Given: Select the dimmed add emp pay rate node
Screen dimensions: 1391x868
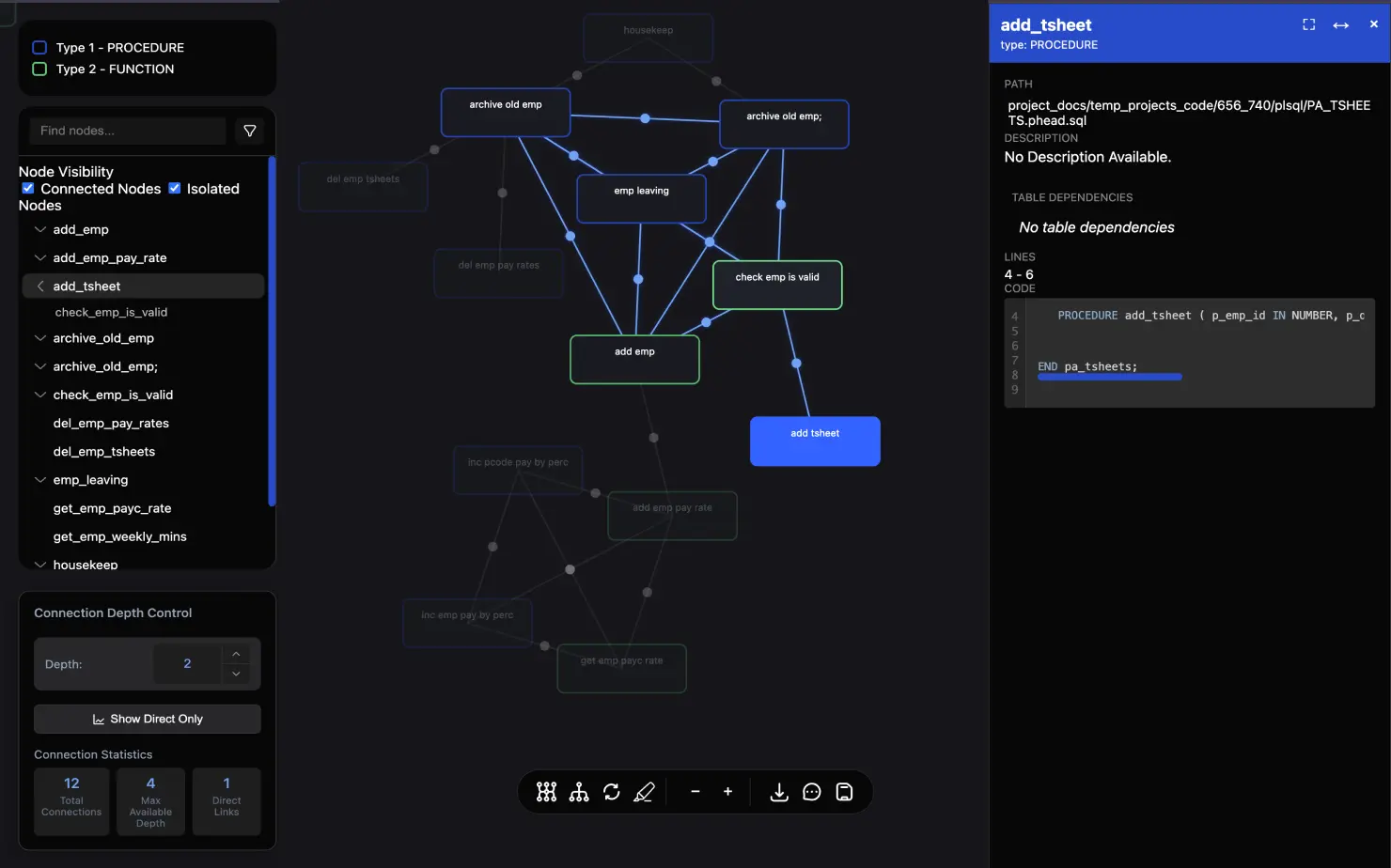Looking at the screenshot, I should 672,515.
